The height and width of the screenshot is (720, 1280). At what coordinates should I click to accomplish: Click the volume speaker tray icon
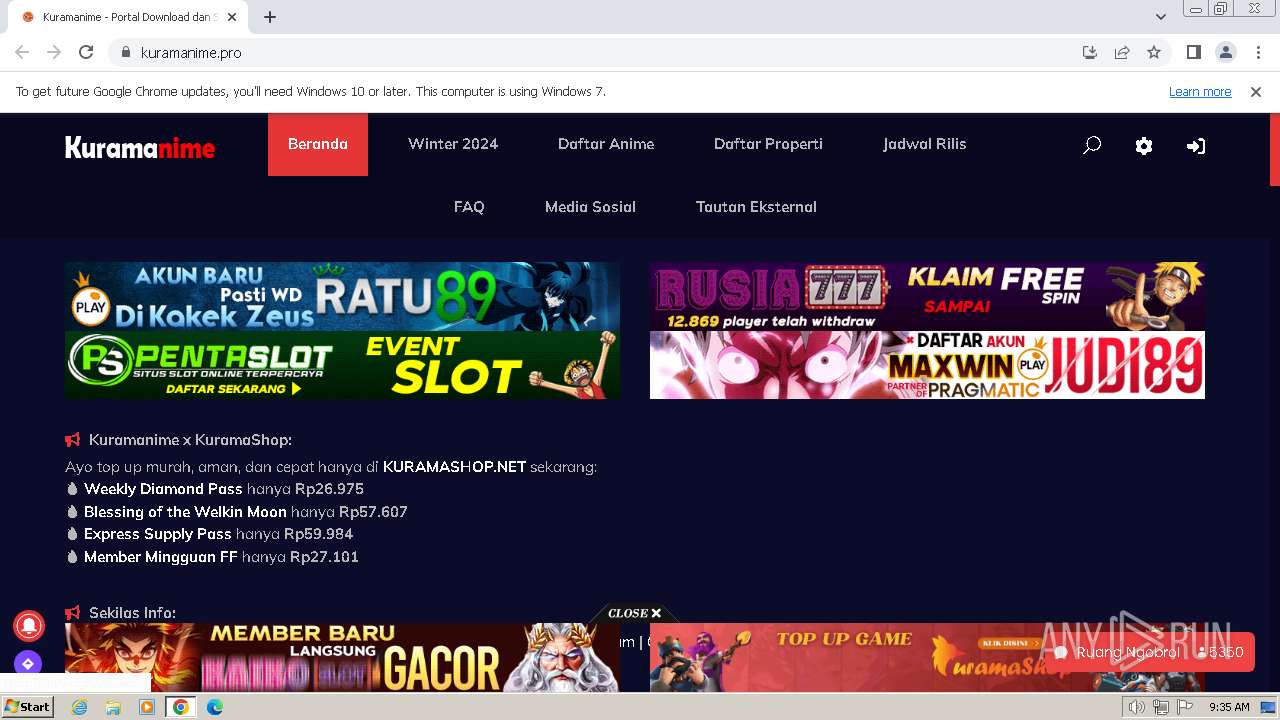coord(1137,707)
